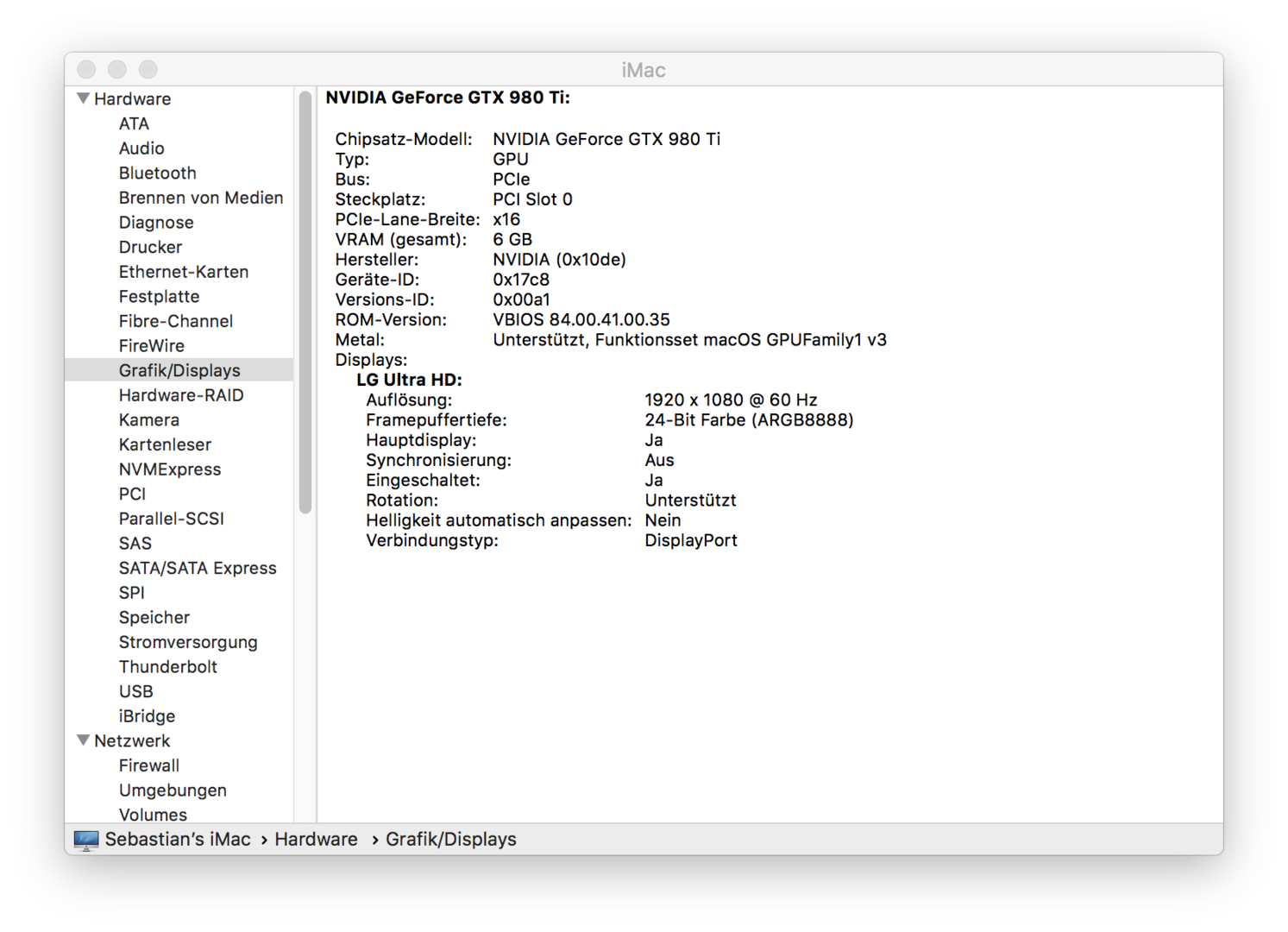This screenshot has width=1288, height=932.
Task: Select Audio in the sidebar
Action: (141, 148)
